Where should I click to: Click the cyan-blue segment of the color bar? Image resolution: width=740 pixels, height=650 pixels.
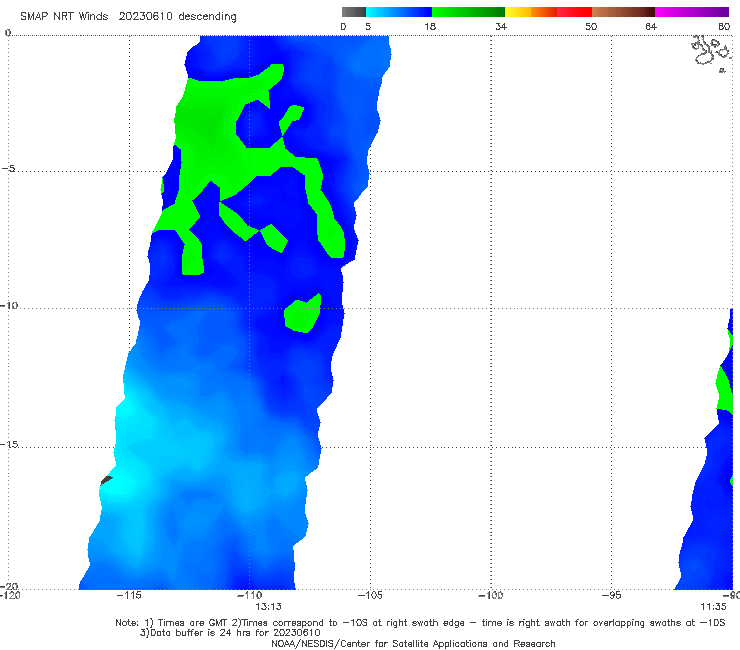pos(399,12)
